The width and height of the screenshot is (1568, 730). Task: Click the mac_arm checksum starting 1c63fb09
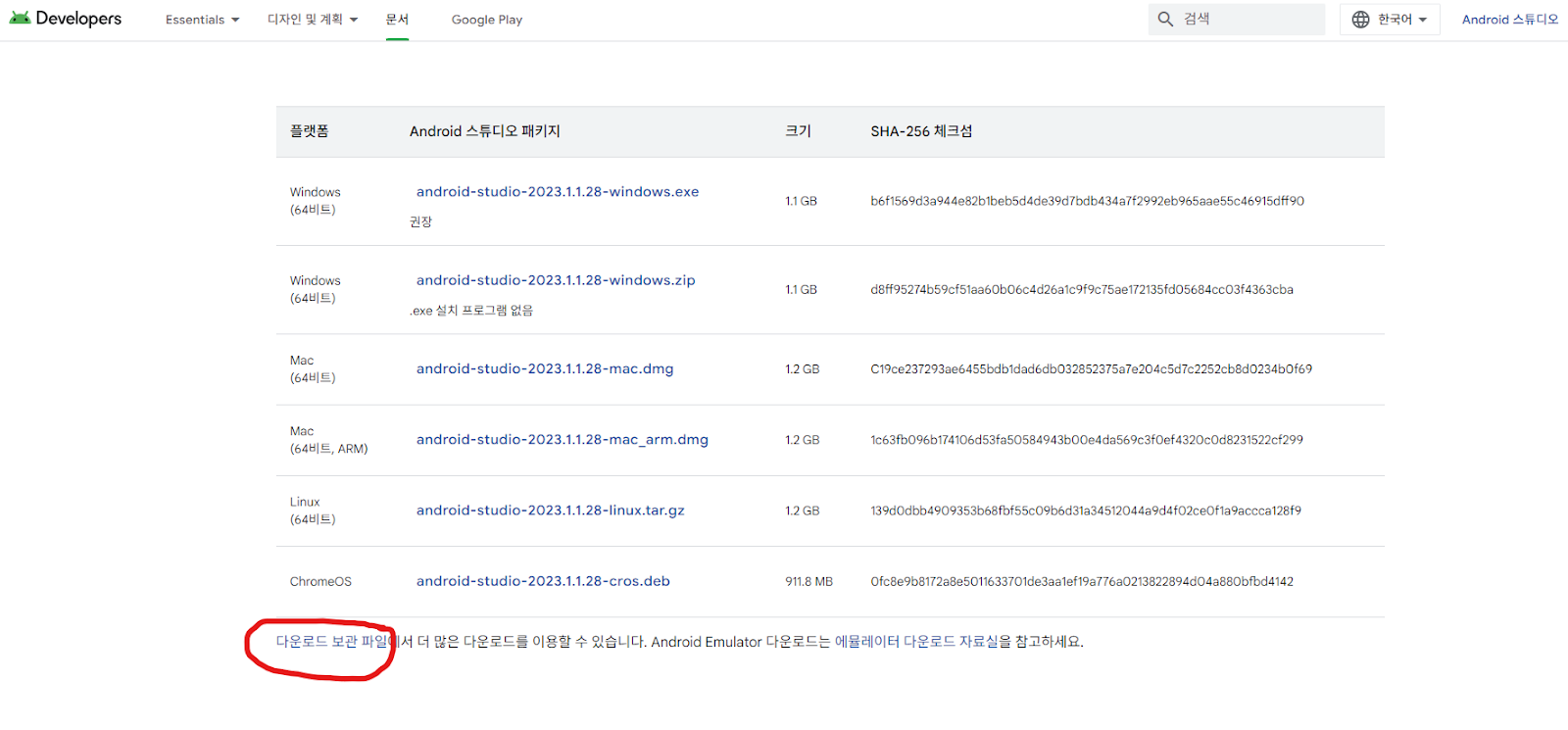(x=1087, y=440)
